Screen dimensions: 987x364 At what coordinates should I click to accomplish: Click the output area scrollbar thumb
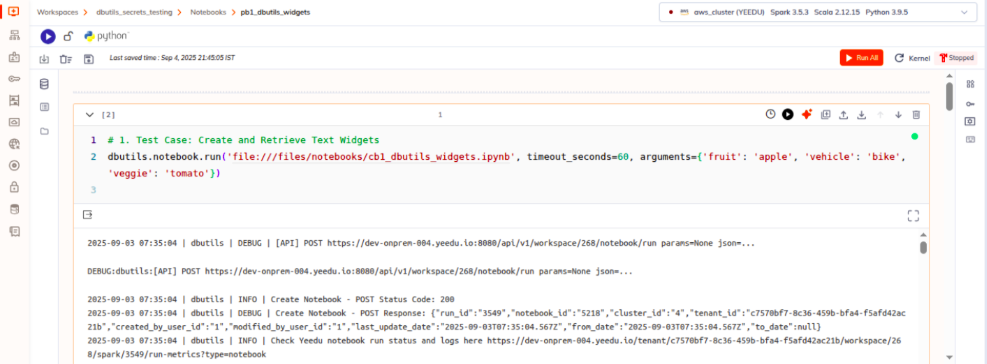pos(923,247)
